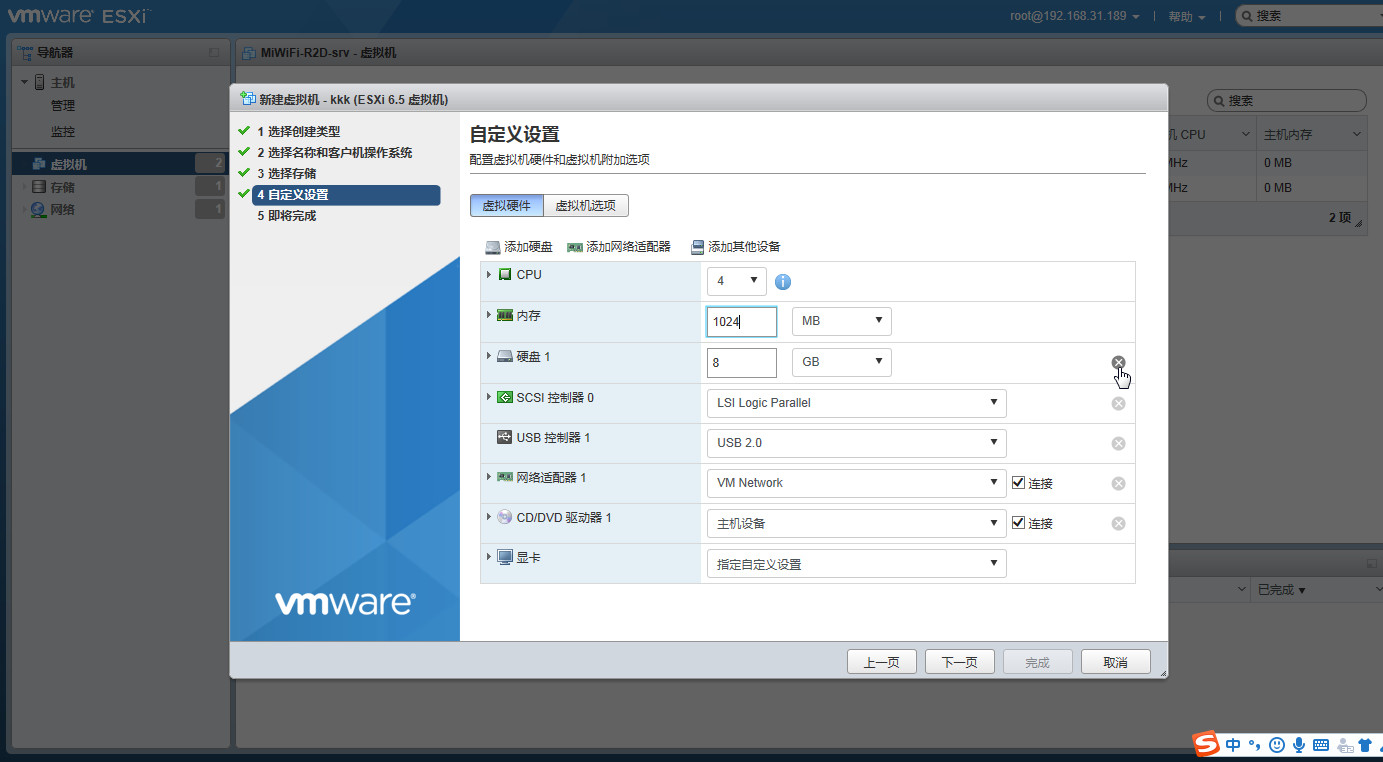Expand the 硬盘 1 settings row
Screen dimensions: 1383x762
click(489, 356)
